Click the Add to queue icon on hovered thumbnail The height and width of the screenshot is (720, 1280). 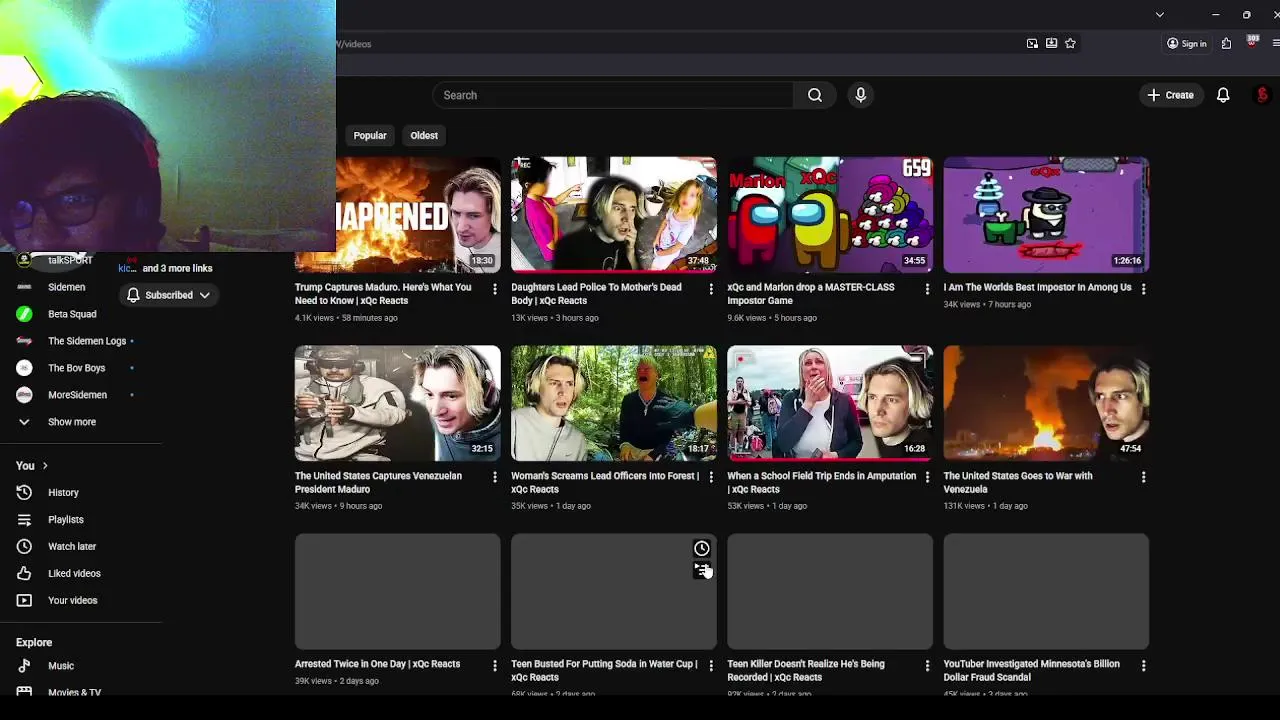pyautogui.click(x=702, y=570)
